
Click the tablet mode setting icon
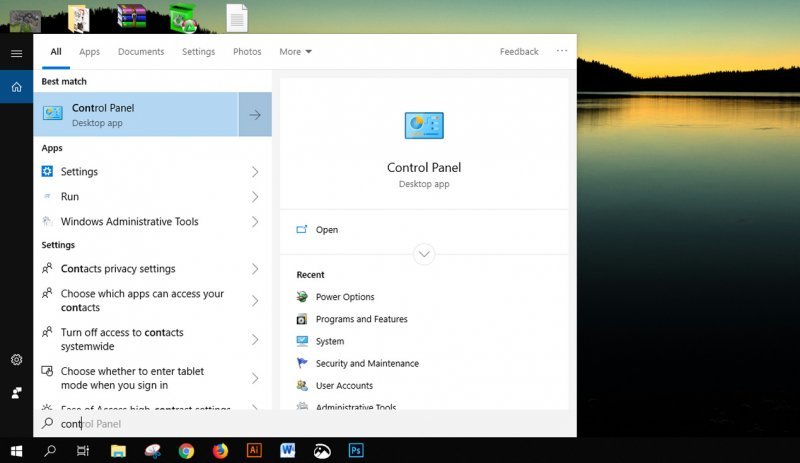point(47,371)
